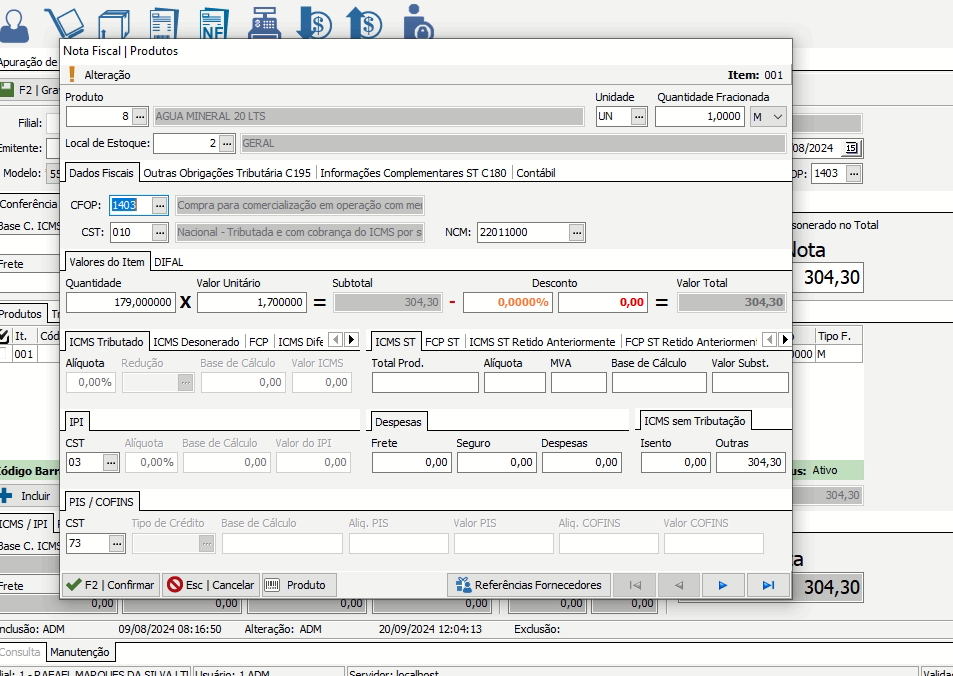This screenshot has height=676, width=953.
Task: Click the dollar down-arrow toolbar icon
Action: point(315,20)
